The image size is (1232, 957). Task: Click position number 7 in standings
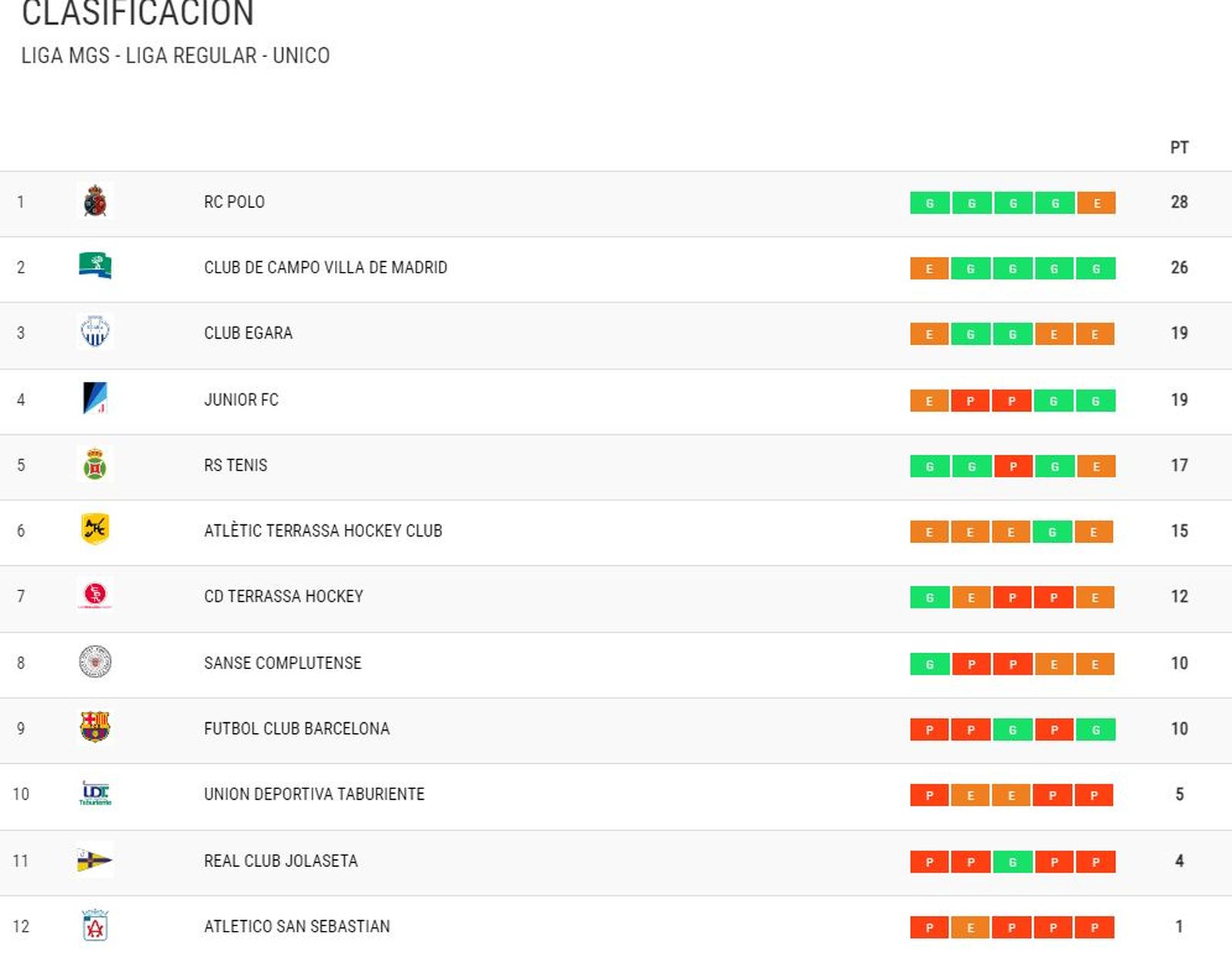coord(21,597)
